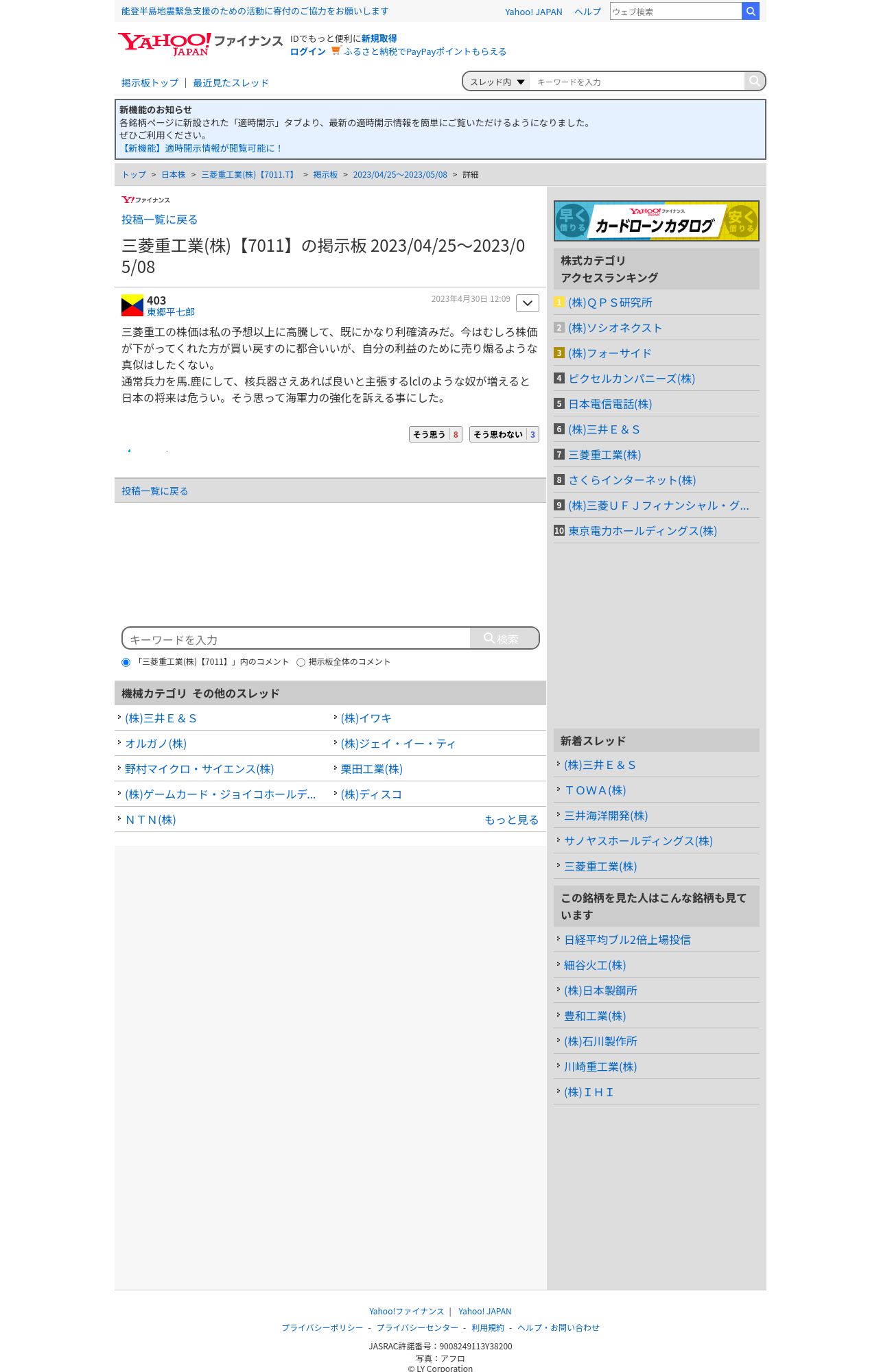Click the poster's flag avatar icon
Image resolution: width=881 pixels, height=1372 pixels.
tap(132, 305)
